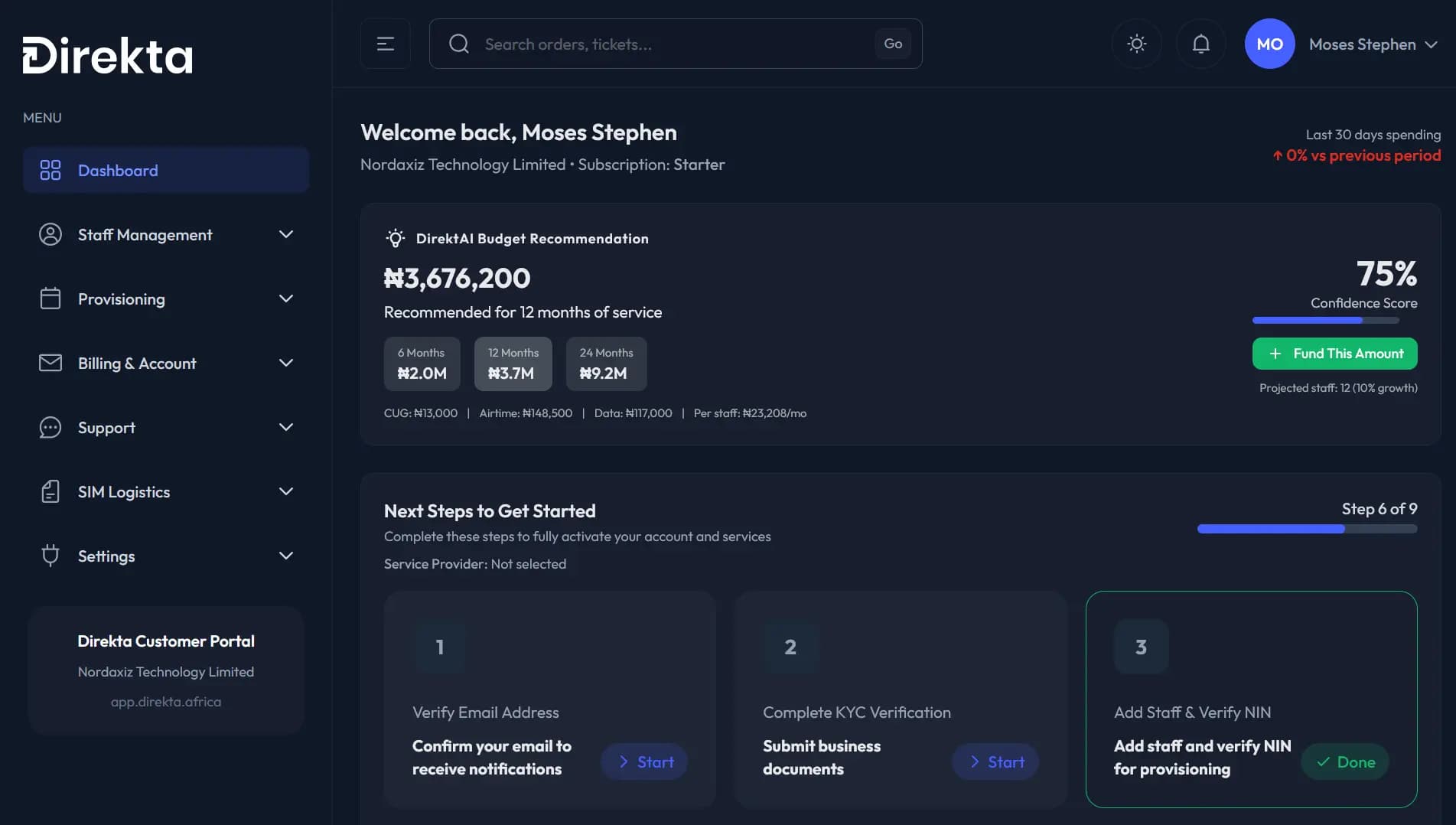
Task: Click the Fund This Amount button
Action: tap(1334, 354)
